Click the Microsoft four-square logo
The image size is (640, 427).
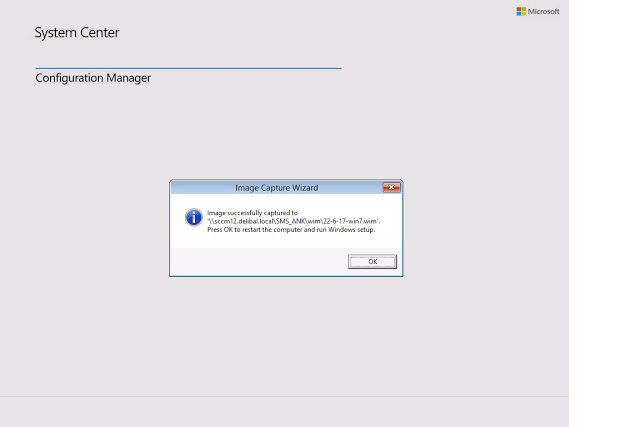(x=521, y=11)
